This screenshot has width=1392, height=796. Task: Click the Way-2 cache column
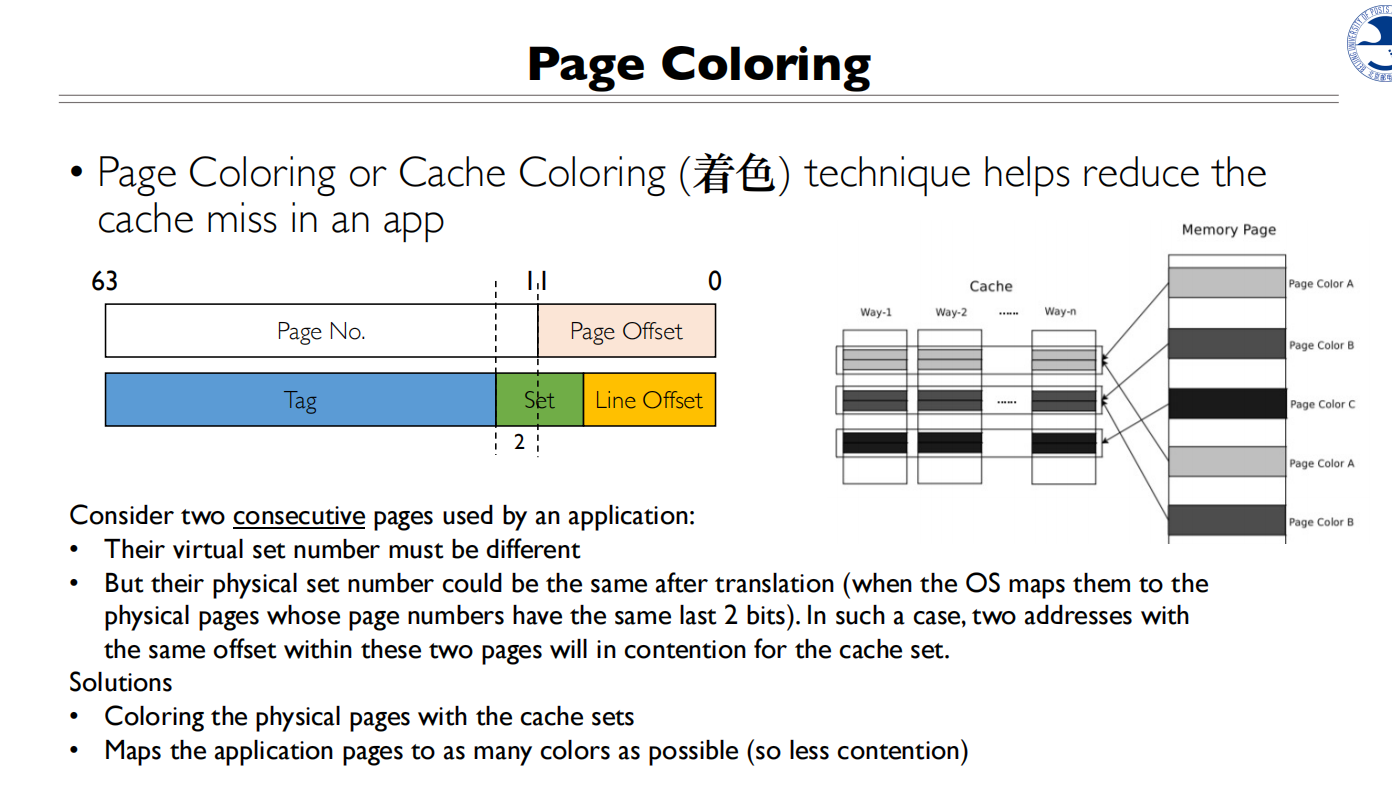(x=950, y=405)
